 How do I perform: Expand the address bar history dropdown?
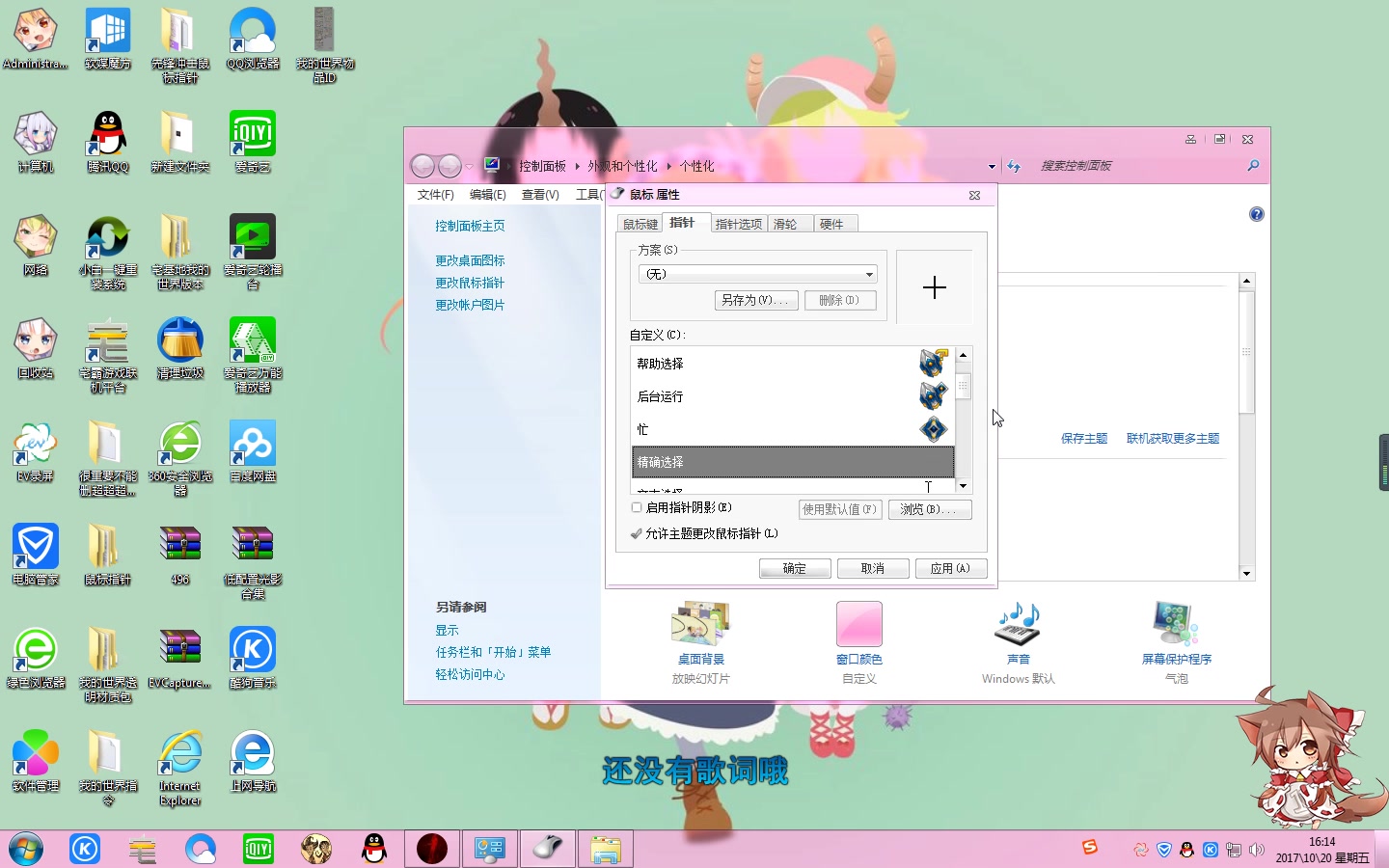[x=992, y=167]
